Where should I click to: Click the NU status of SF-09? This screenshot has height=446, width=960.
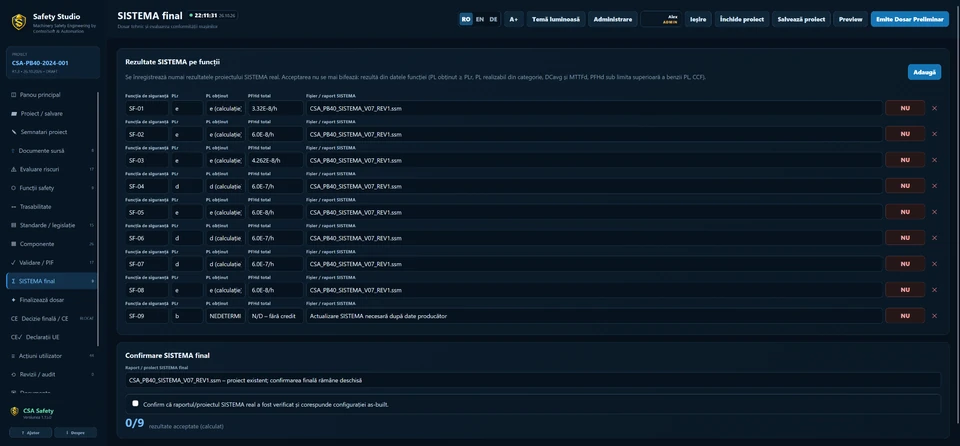coord(905,316)
